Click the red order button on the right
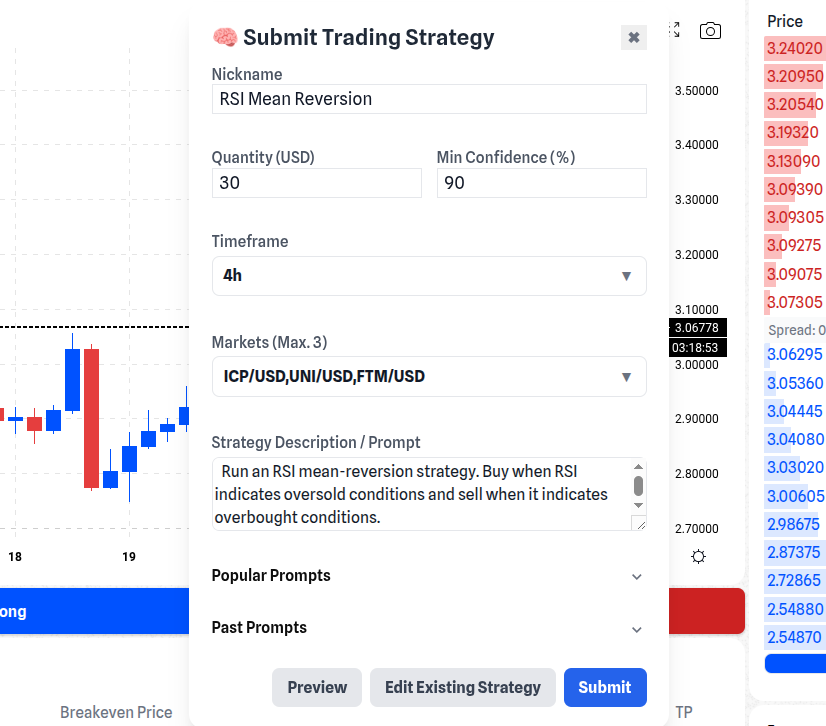826x726 pixels. 707,611
